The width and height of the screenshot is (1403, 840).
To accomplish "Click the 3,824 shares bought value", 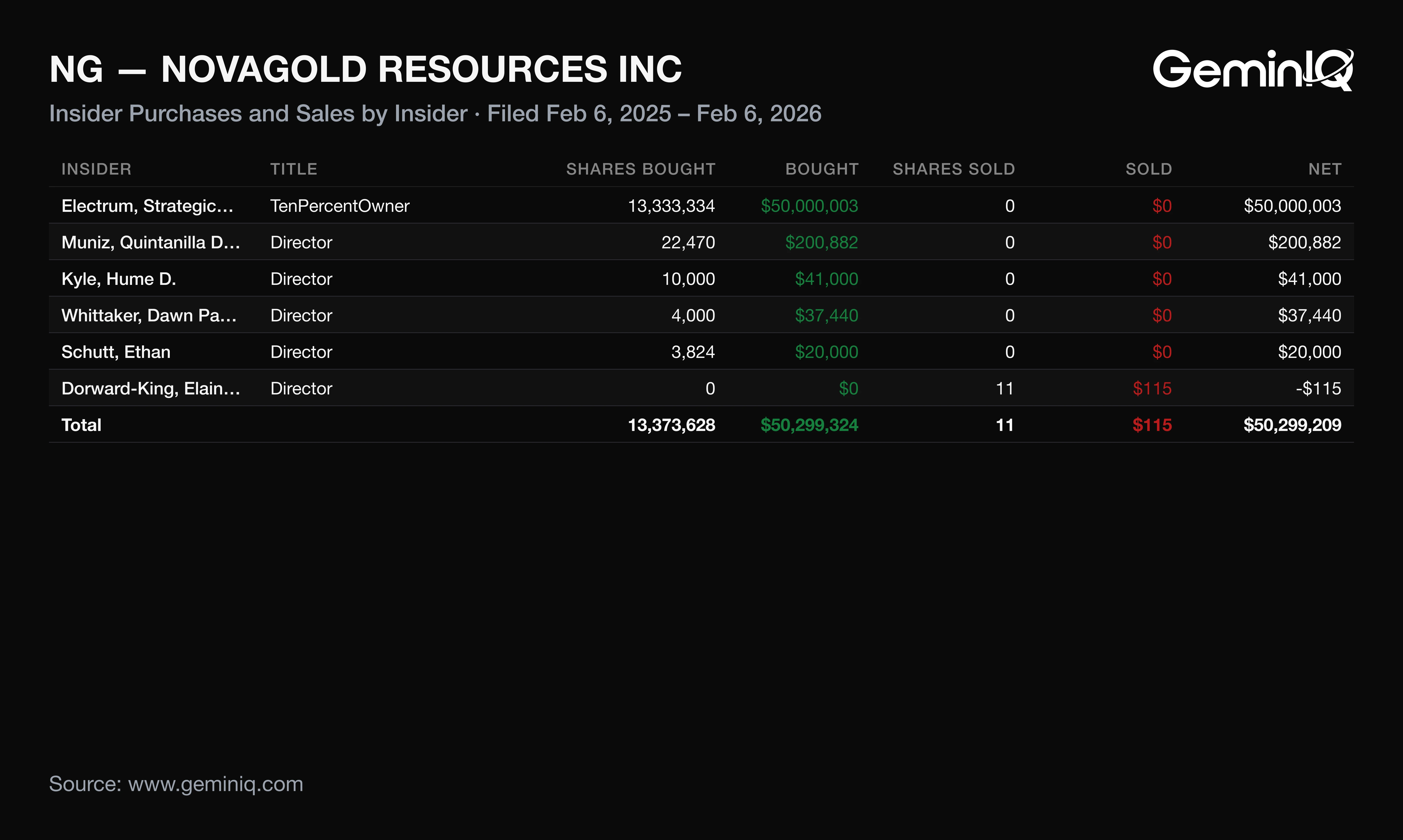I will point(693,352).
